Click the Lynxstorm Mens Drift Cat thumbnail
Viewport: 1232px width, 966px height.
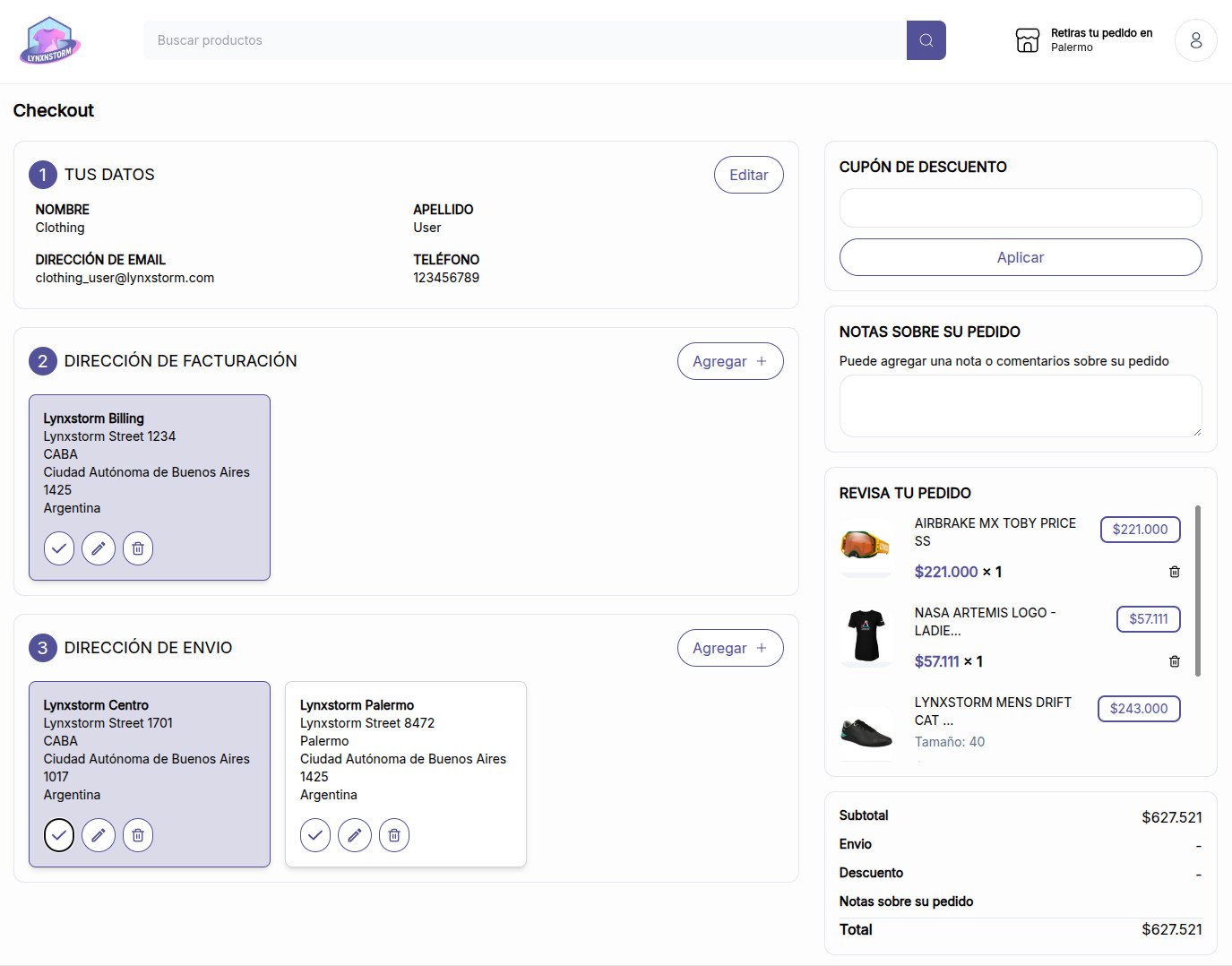coord(866,730)
